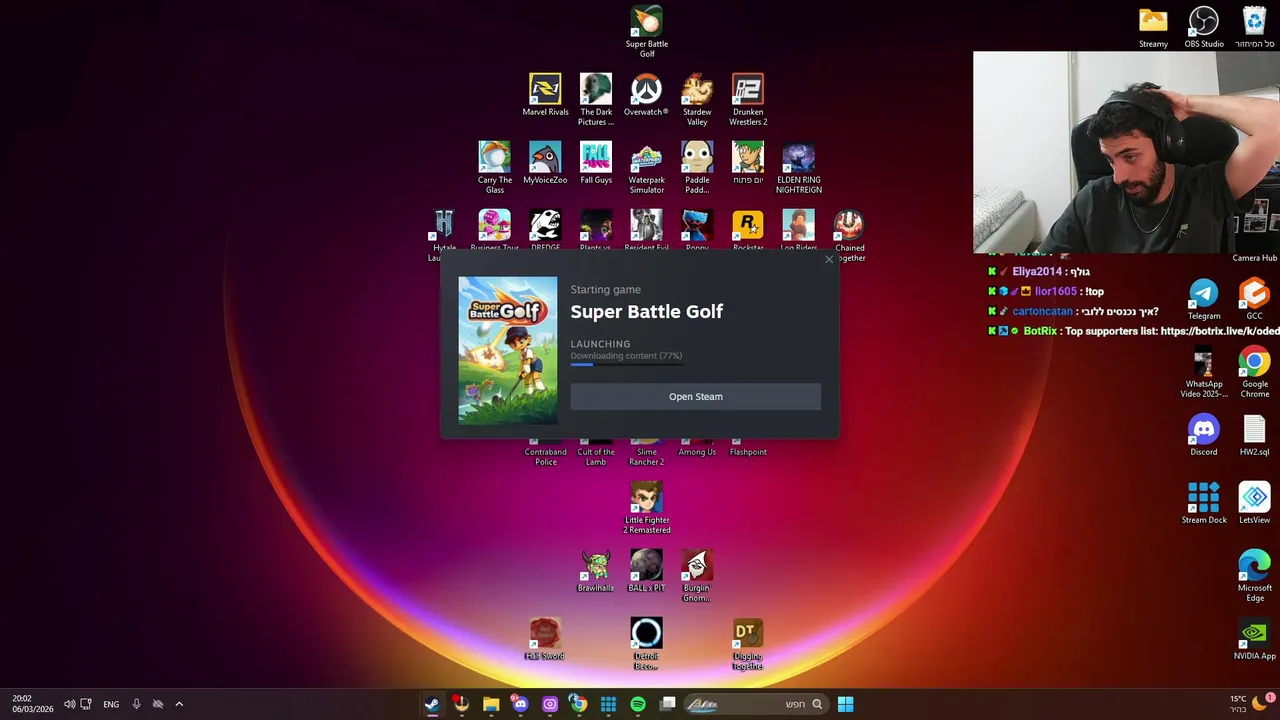Close the Steam launching dialog
Viewport: 1280px width, 720px height.
click(x=829, y=260)
